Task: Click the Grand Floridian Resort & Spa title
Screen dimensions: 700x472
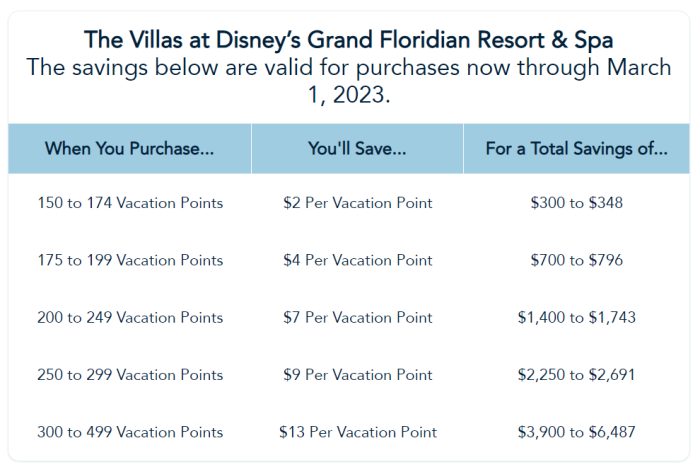Action: [x=349, y=40]
